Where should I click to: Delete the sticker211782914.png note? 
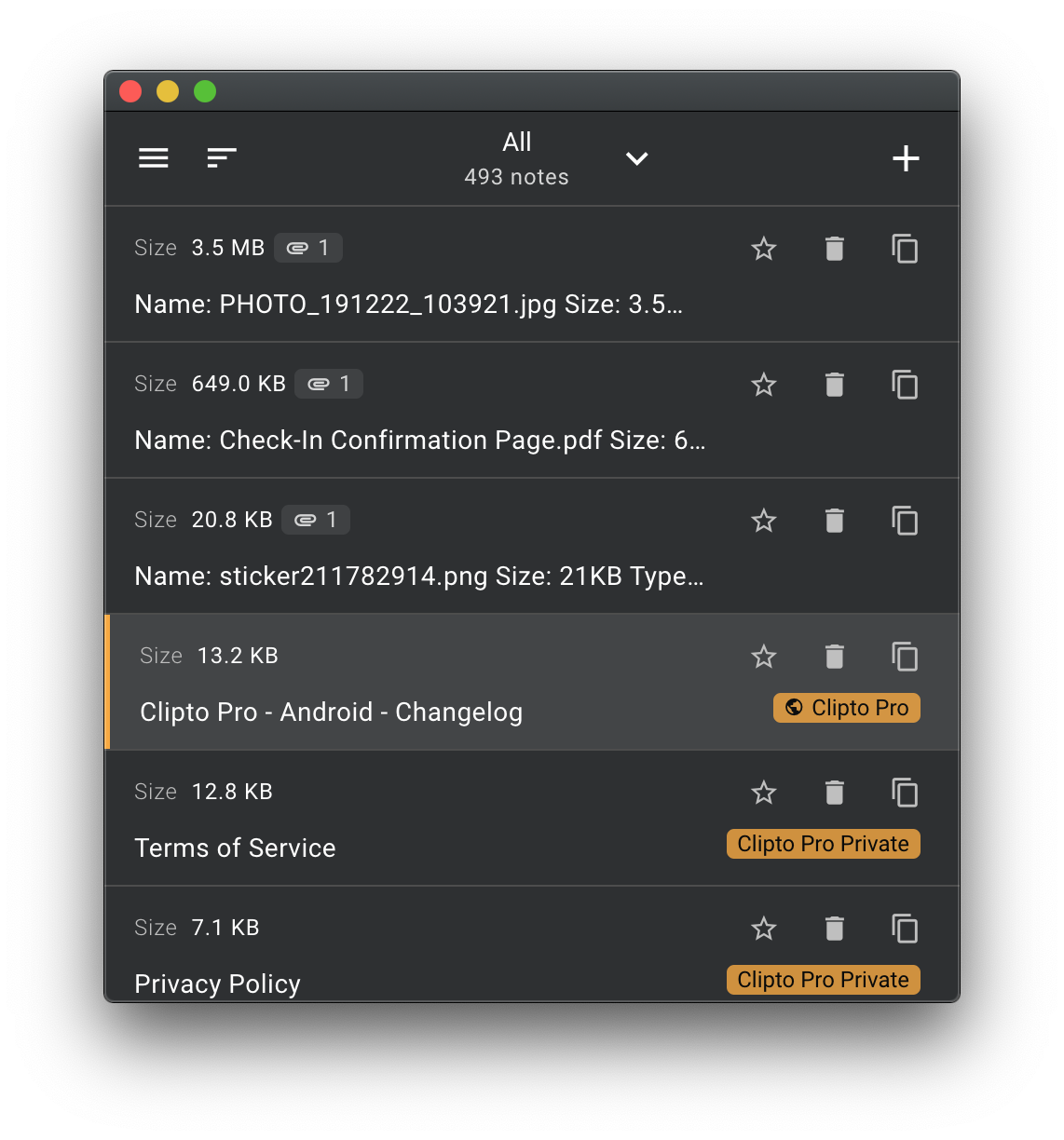tap(835, 521)
